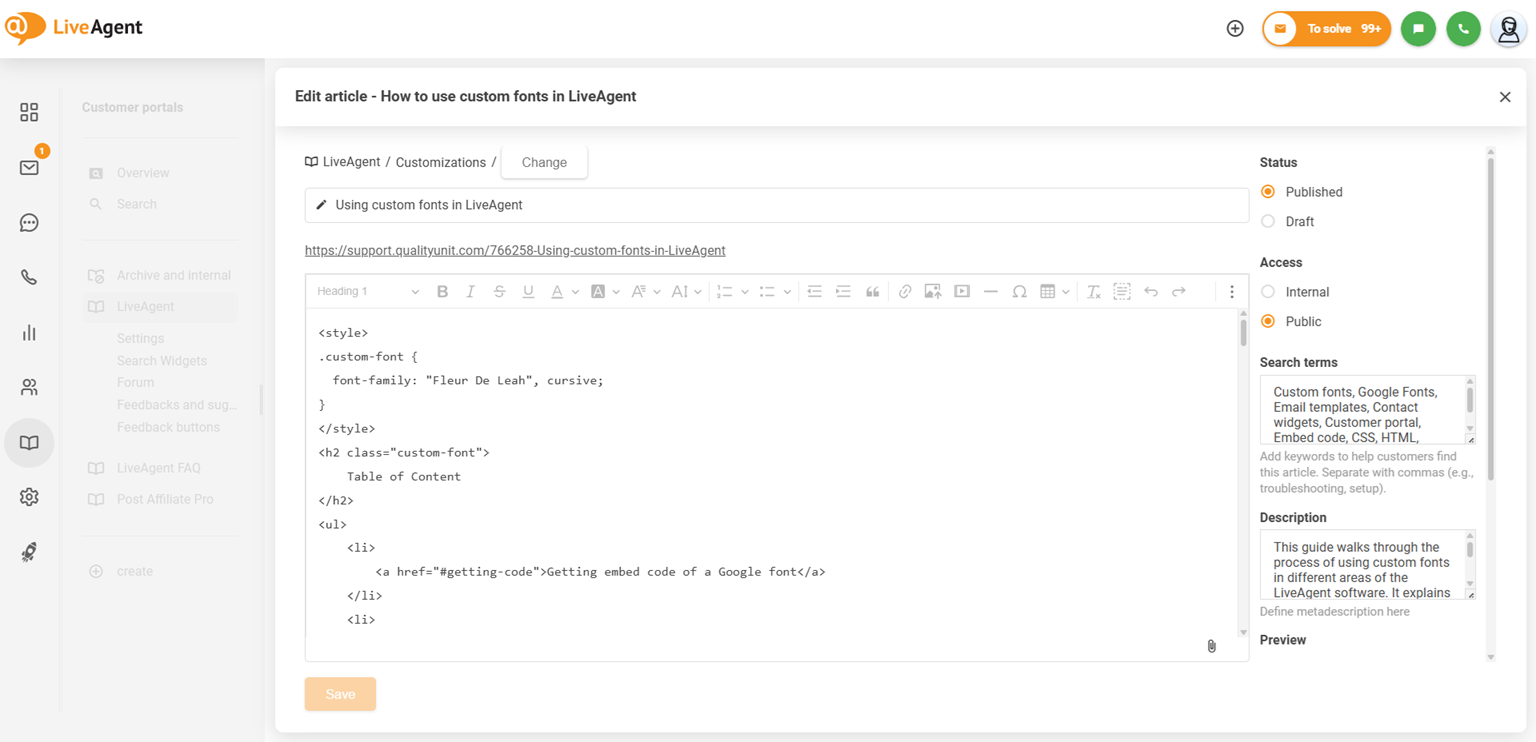Screen dimensions: 1536x742
Task: Open the Heading 1 style dropdown
Action: pyautogui.click(x=367, y=292)
